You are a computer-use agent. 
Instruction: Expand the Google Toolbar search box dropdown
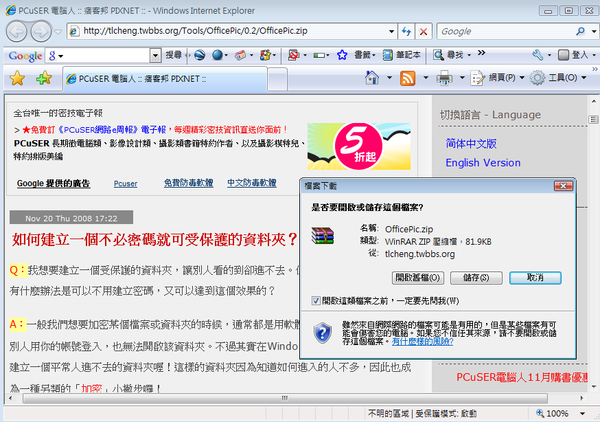point(155,56)
